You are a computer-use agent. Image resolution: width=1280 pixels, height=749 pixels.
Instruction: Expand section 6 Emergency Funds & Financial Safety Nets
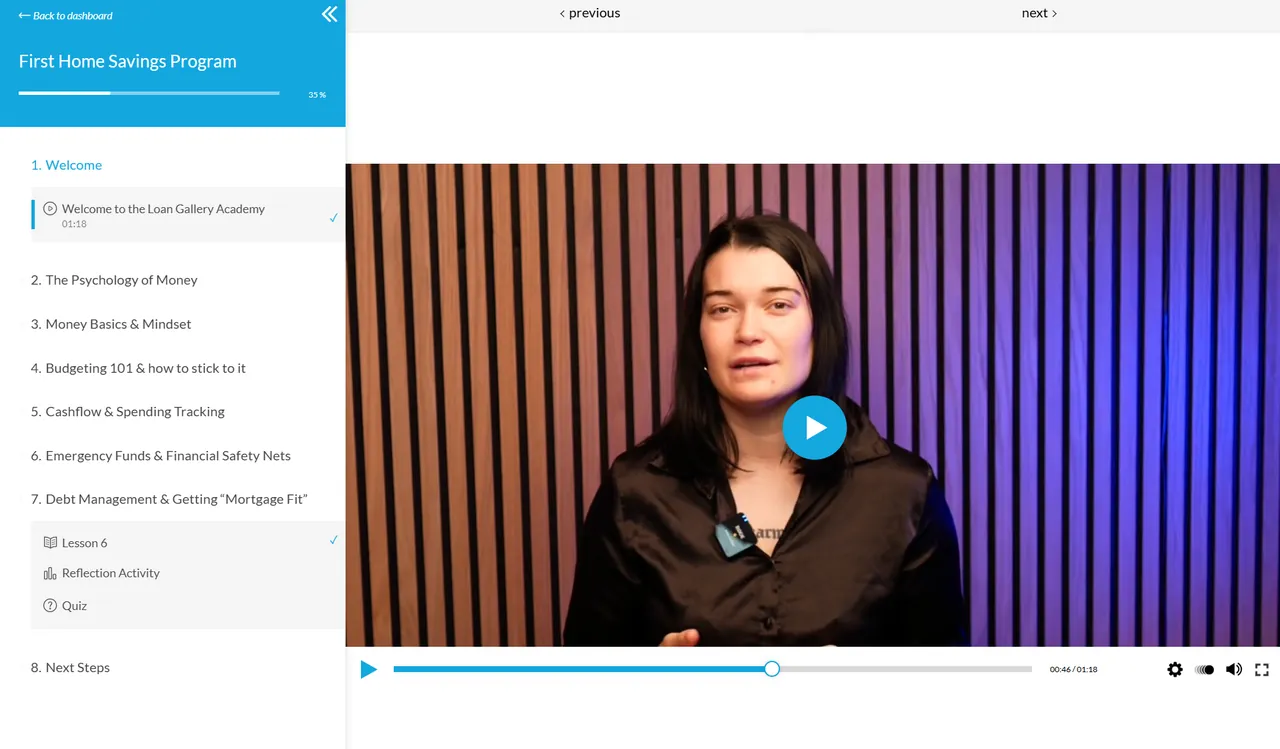pos(161,455)
